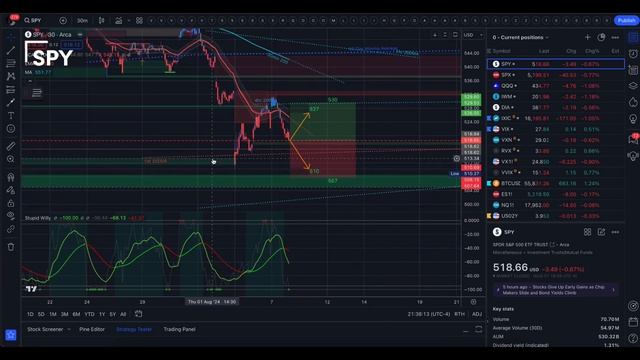The image size is (640, 360).
Task: Open the Trading Panel tab
Action: (180, 329)
